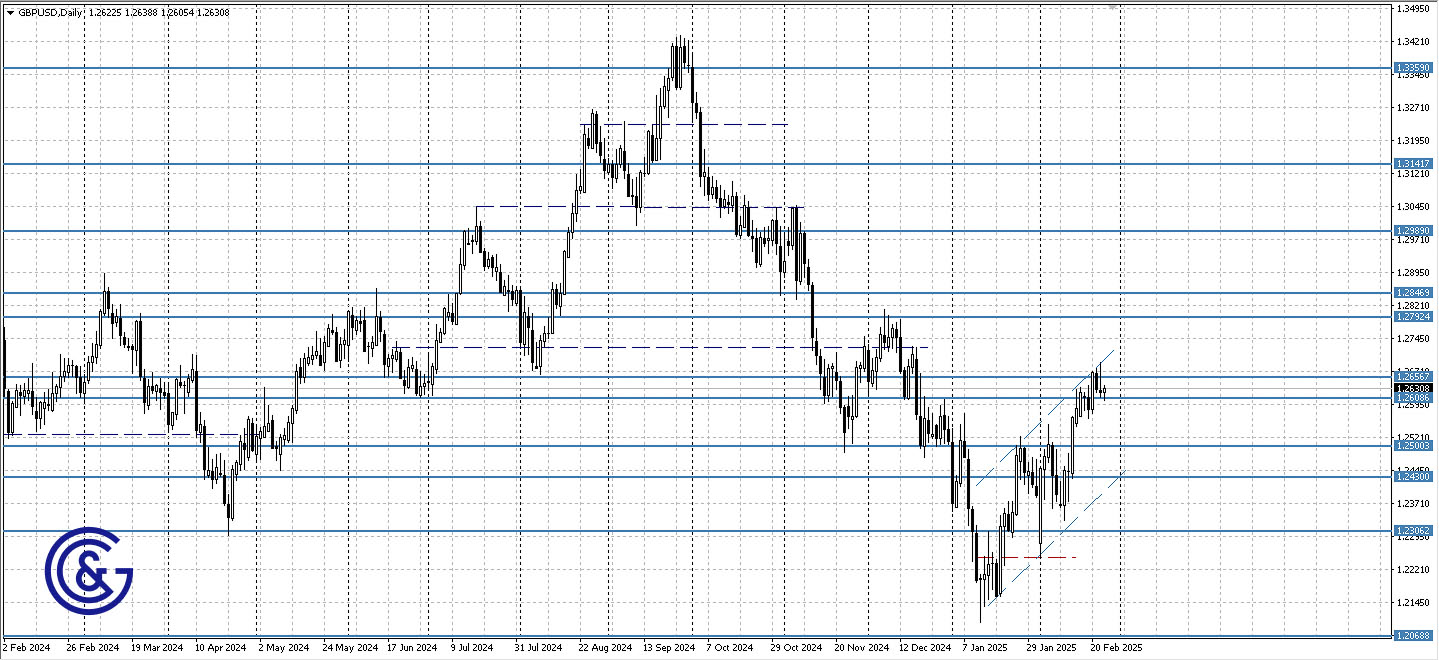
Task: Click the 13 Sep 2024 date label
Action: pyautogui.click(x=671, y=647)
